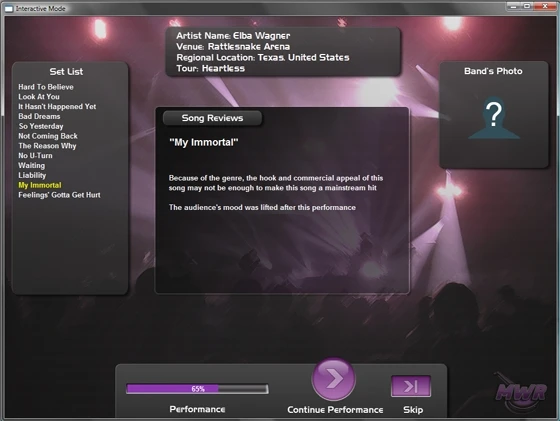Click the Continue Performance text label
Viewport: 560px width, 421px height.
(335, 410)
